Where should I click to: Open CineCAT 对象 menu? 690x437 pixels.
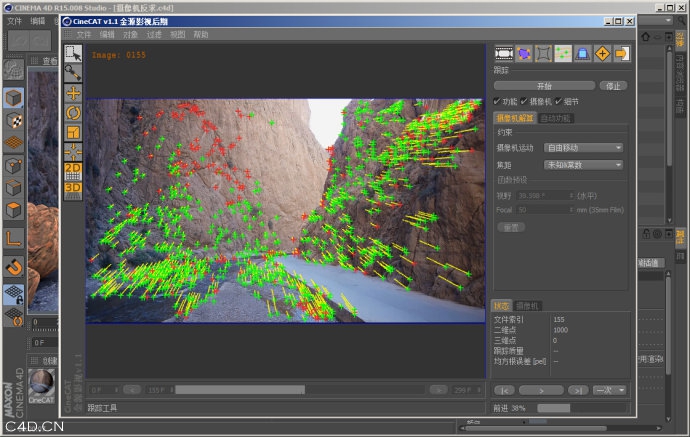130,35
